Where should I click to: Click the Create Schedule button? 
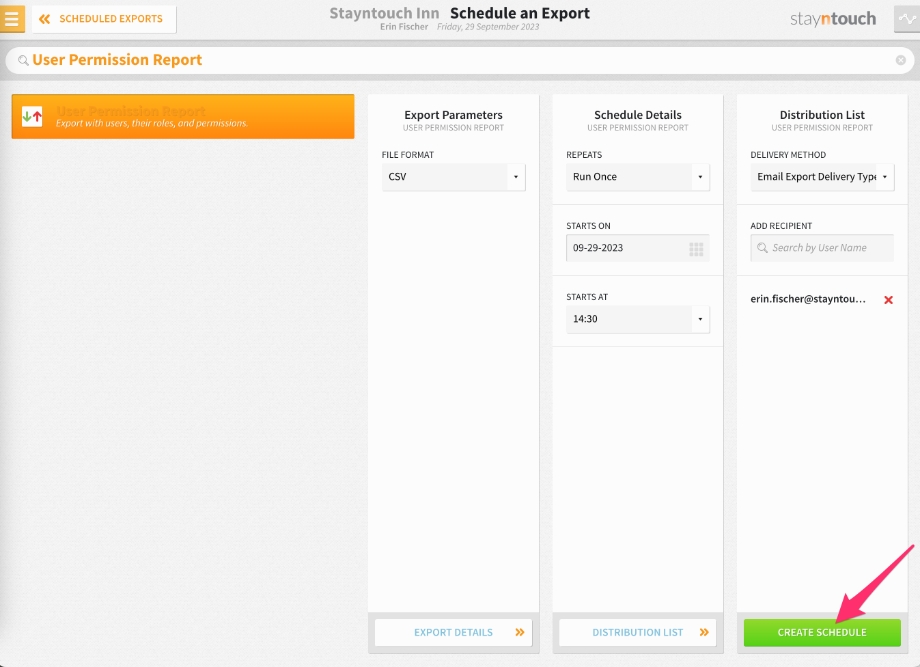822,632
